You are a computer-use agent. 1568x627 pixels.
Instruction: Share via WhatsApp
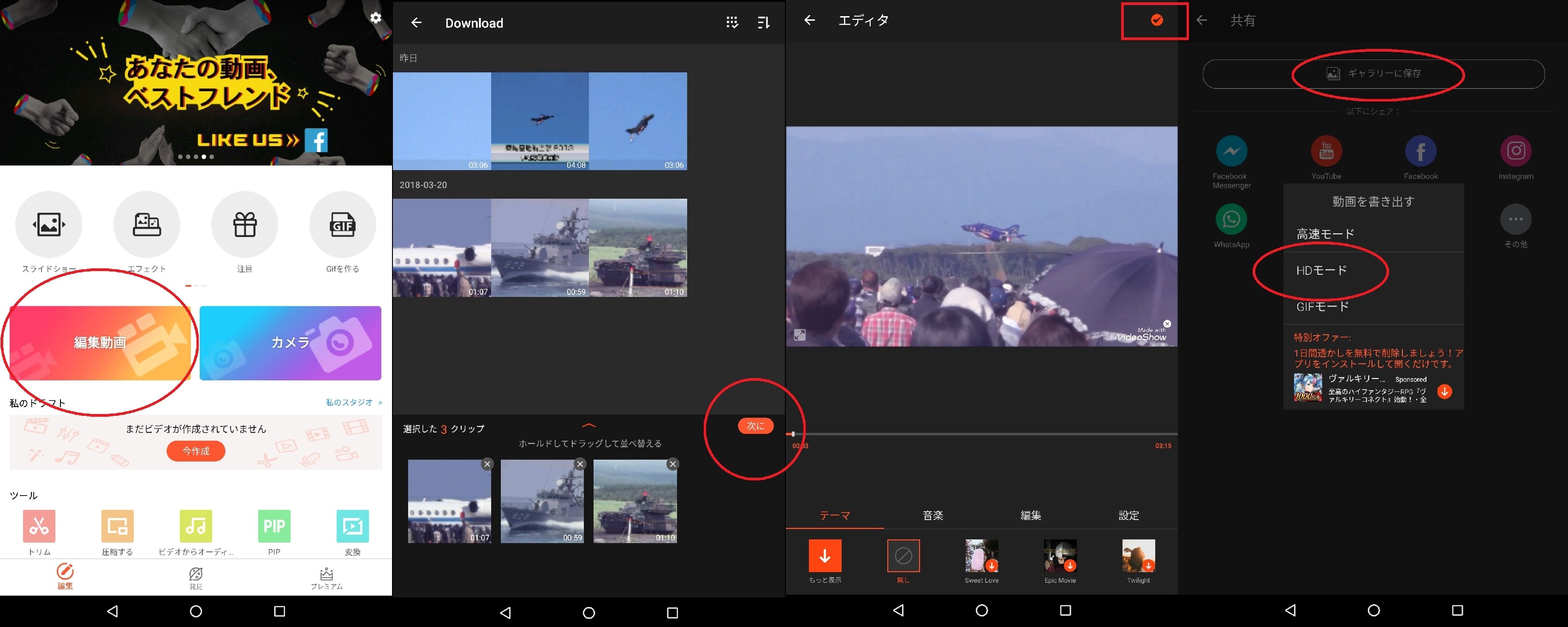click(x=1231, y=219)
